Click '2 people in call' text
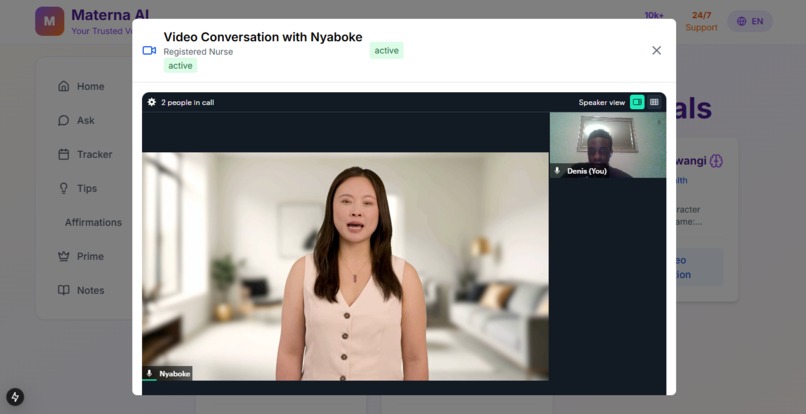The width and height of the screenshot is (806, 414). coord(188,102)
